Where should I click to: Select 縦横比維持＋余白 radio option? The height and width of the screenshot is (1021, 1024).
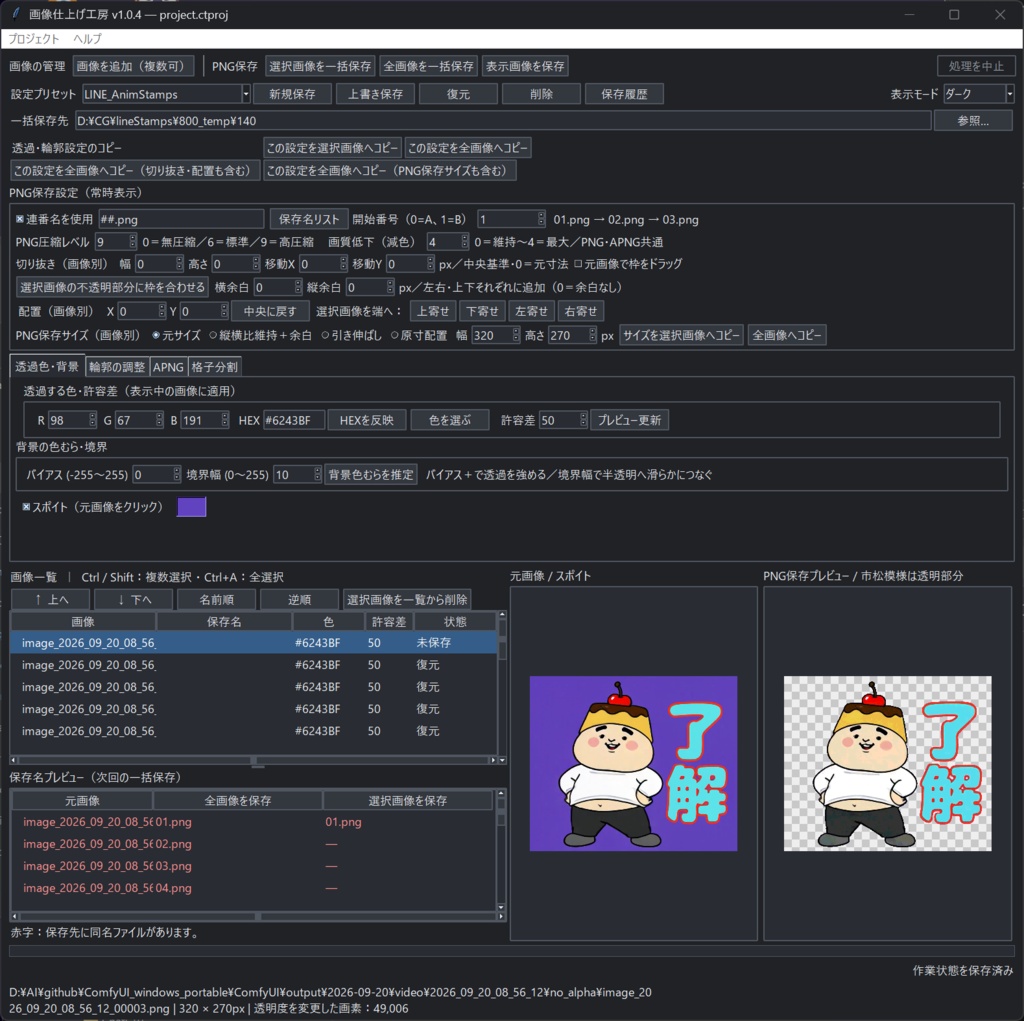point(213,335)
